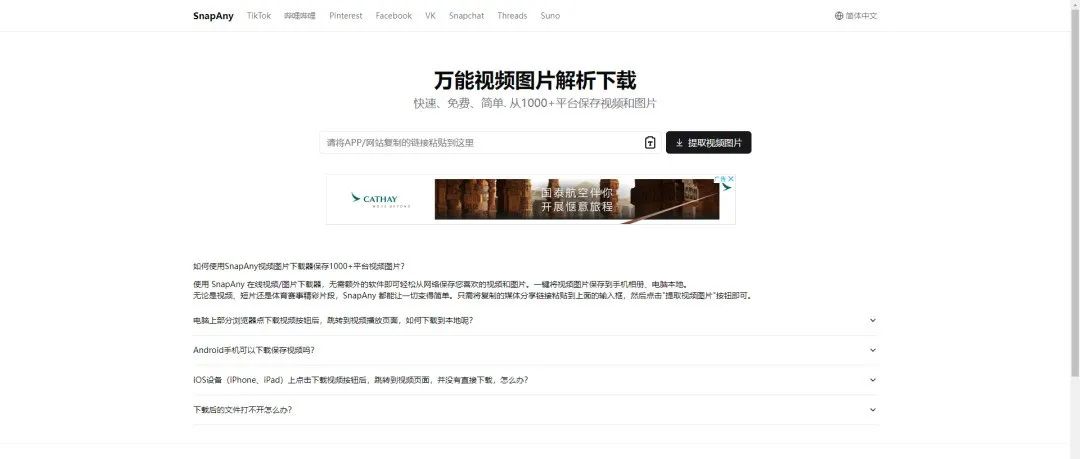Click the paste clipboard icon

[650, 143]
